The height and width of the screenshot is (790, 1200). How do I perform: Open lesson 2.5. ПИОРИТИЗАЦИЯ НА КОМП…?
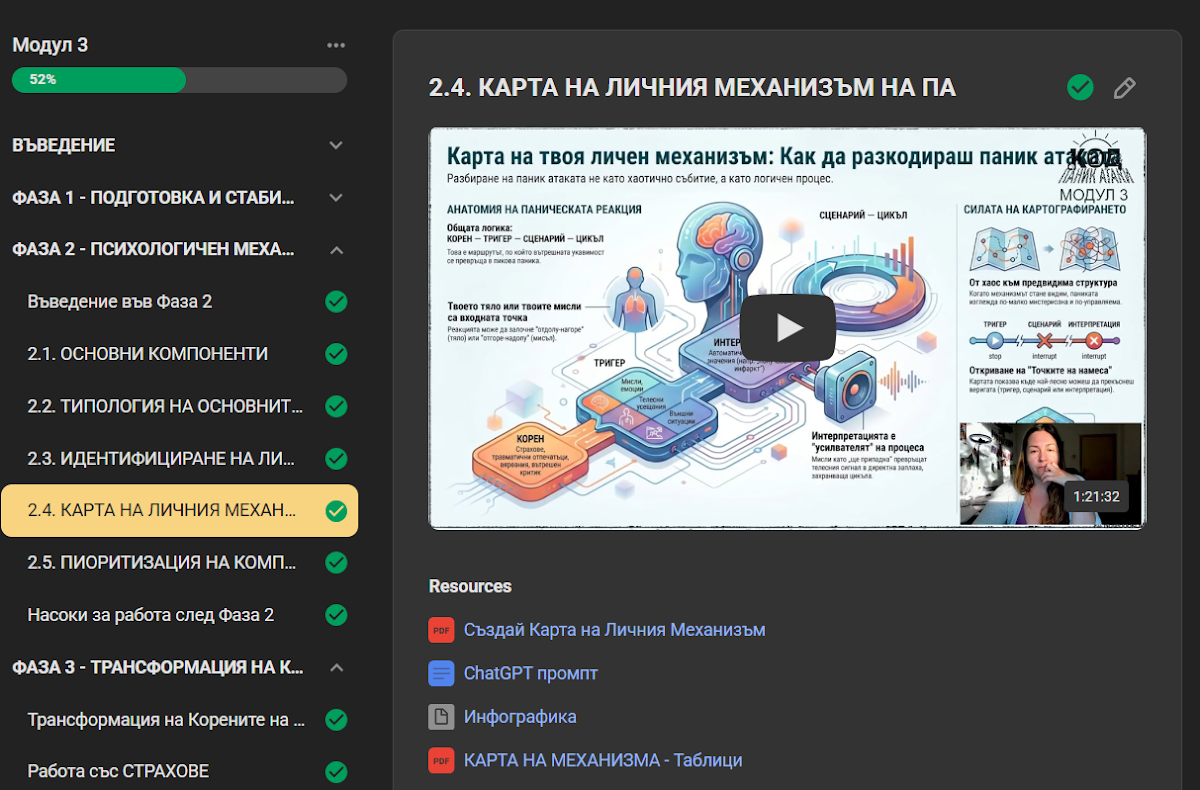(x=162, y=562)
